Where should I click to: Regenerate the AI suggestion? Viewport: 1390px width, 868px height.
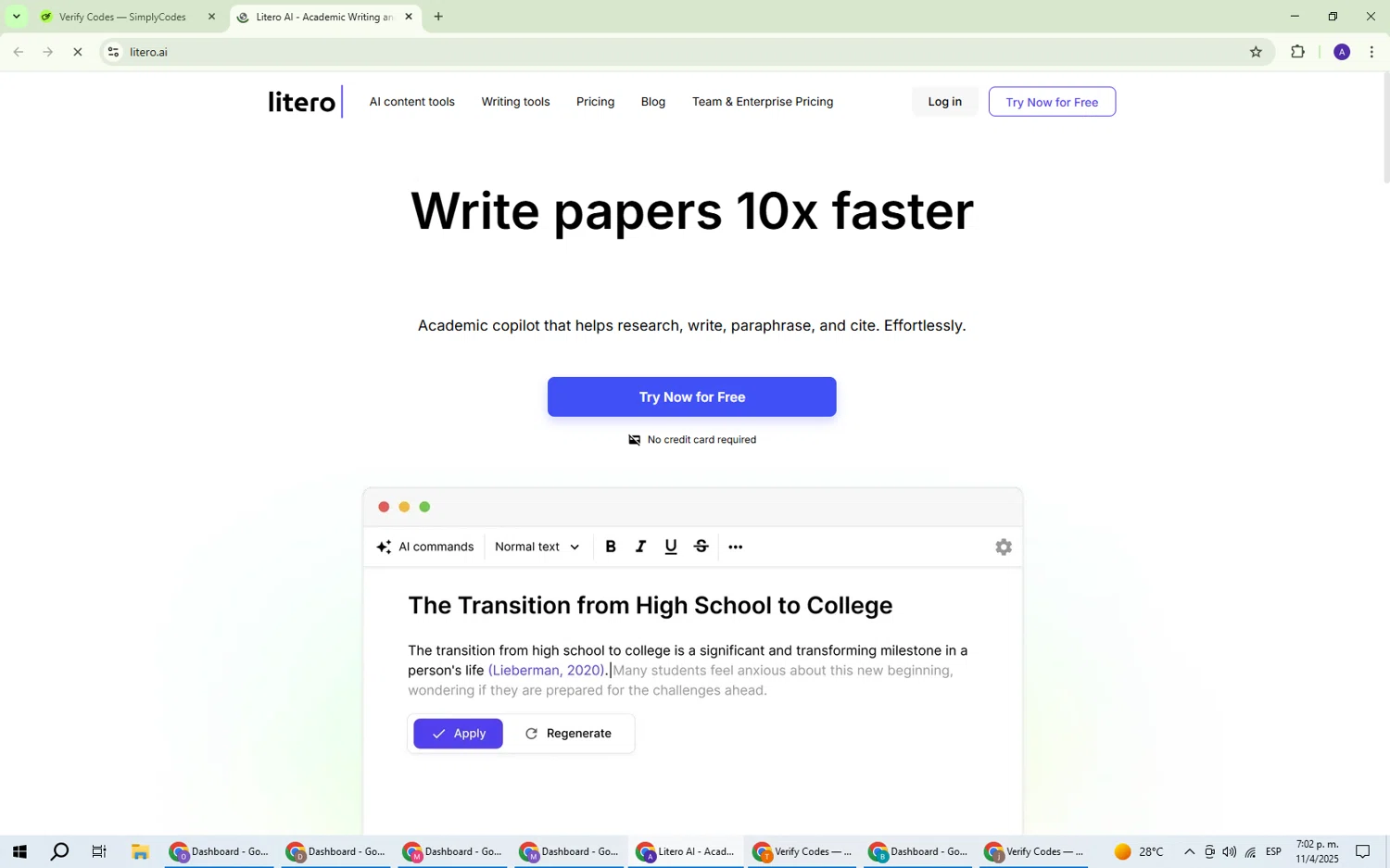(x=568, y=734)
